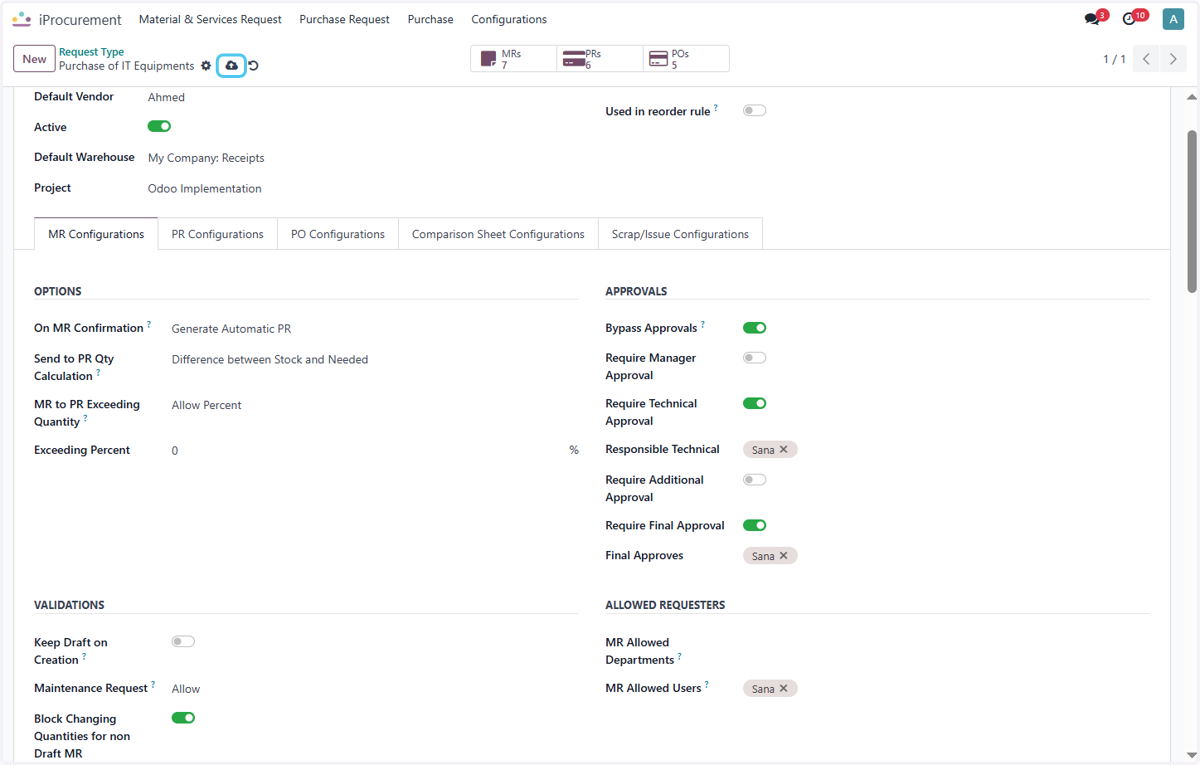Click the vertical scrollbar thumb
The width and height of the screenshot is (1200, 765).
pos(1192,211)
